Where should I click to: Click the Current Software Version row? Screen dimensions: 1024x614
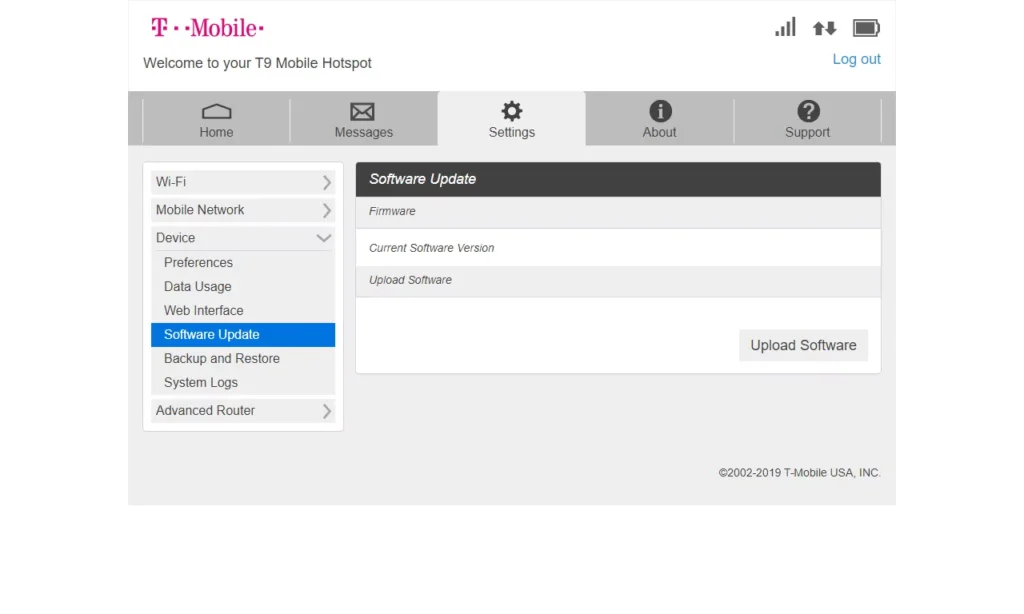coord(618,248)
